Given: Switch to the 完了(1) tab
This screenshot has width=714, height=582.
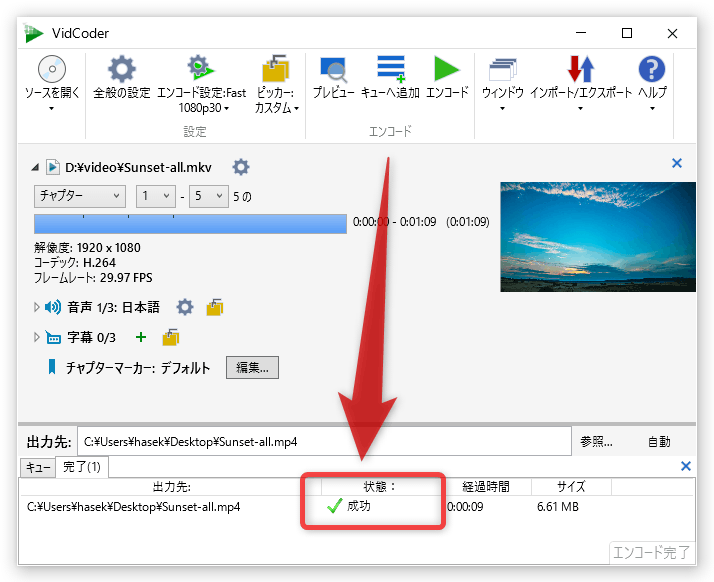Looking at the screenshot, I should [x=82, y=467].
